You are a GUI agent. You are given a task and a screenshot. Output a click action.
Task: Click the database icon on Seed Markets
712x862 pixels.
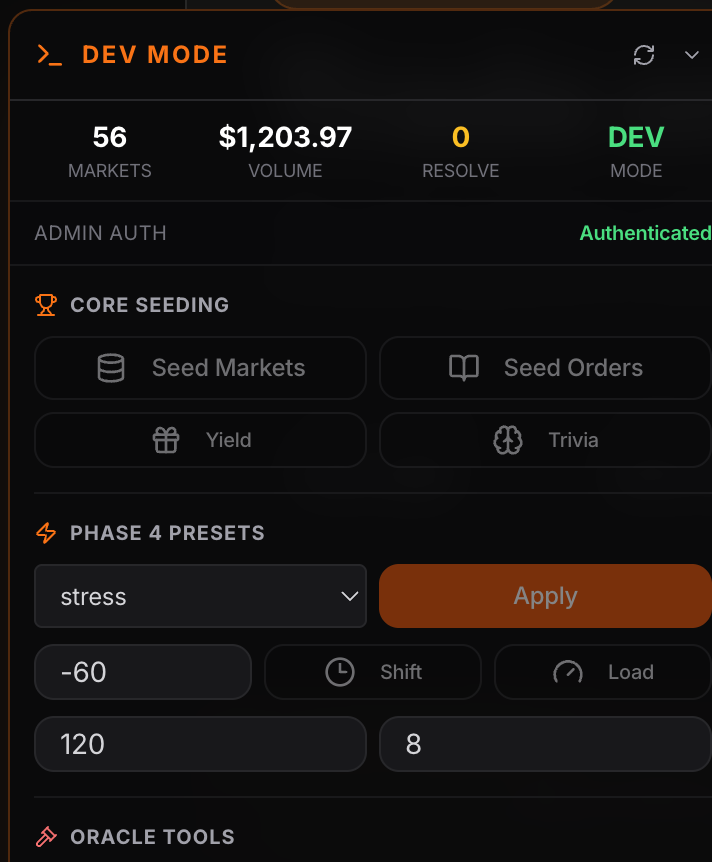pyautogui.click(x=111, y=368)
